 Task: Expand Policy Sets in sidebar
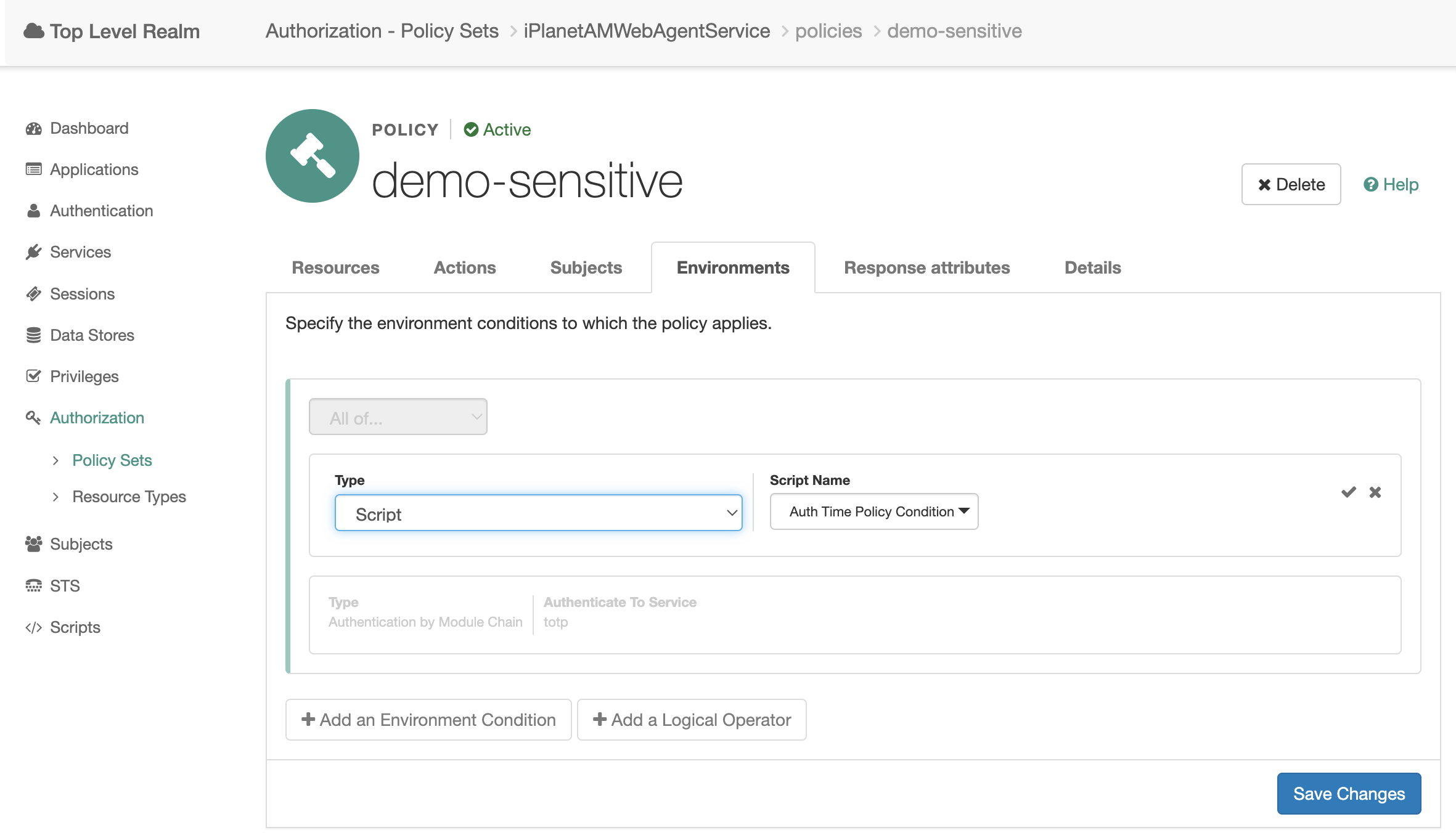55,460
